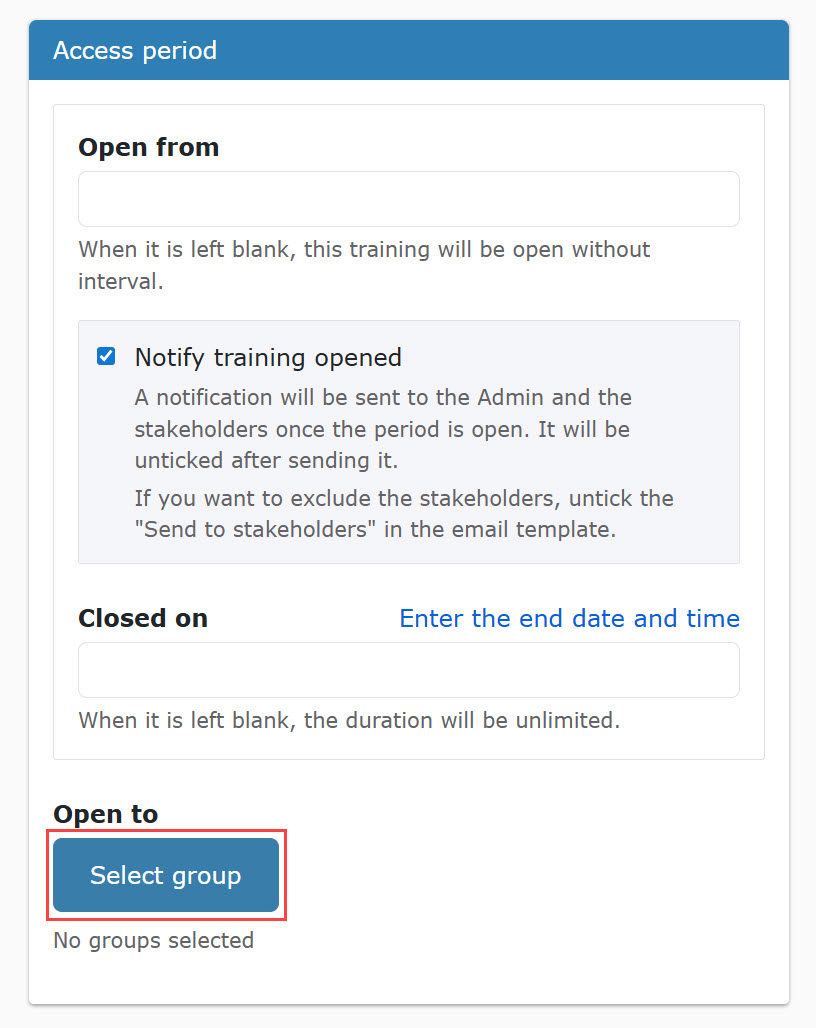The image size is (816, 1028).
Task: Click blank area right of Select group
Action: 524,875
